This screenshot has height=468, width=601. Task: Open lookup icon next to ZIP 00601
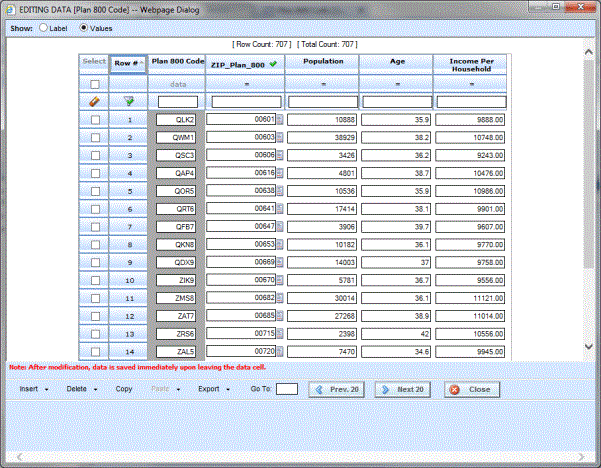280,120
